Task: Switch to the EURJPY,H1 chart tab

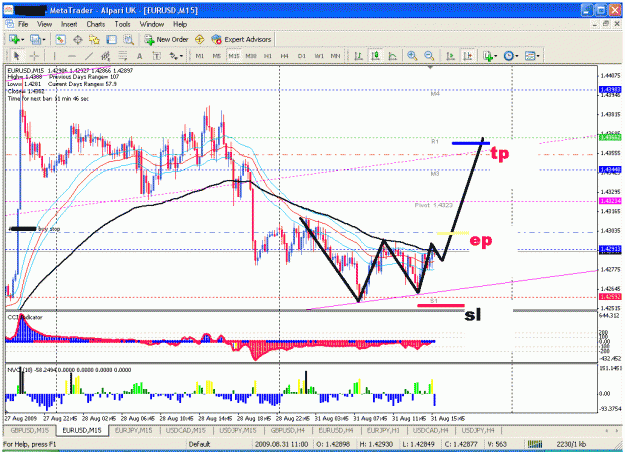Action: coord(383,430)
